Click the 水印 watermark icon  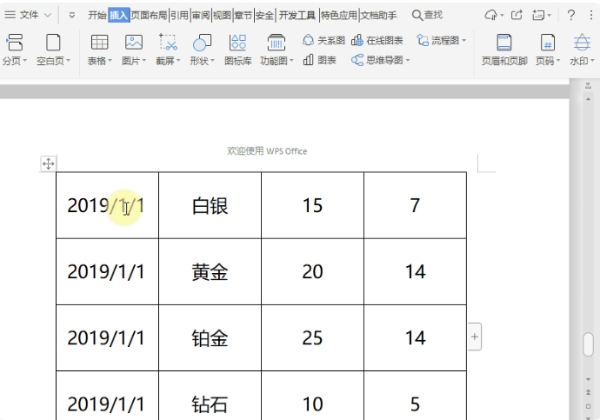[x=582, y=42]
